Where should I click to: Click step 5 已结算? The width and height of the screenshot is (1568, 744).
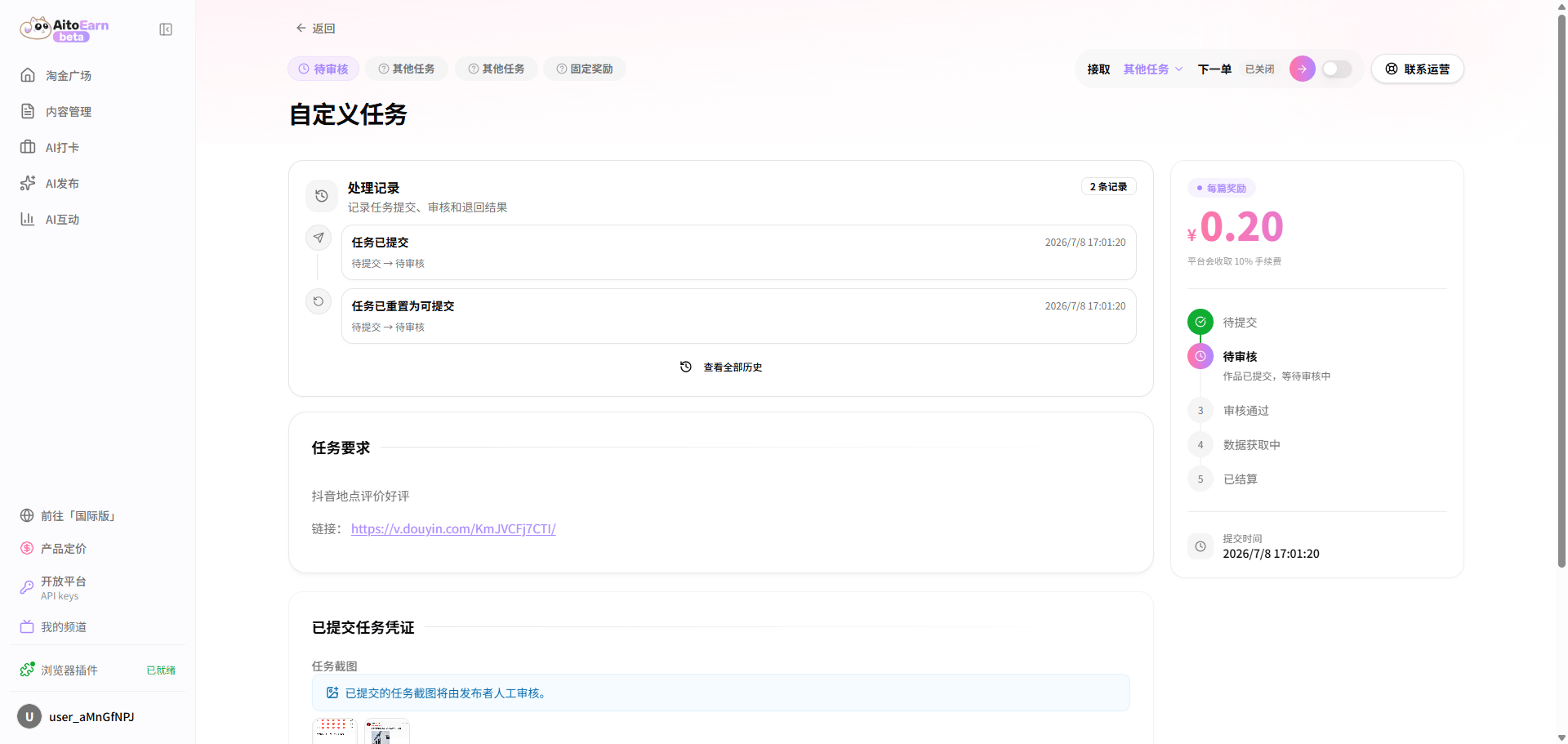pyautogui.click(x=1240, y=479)
